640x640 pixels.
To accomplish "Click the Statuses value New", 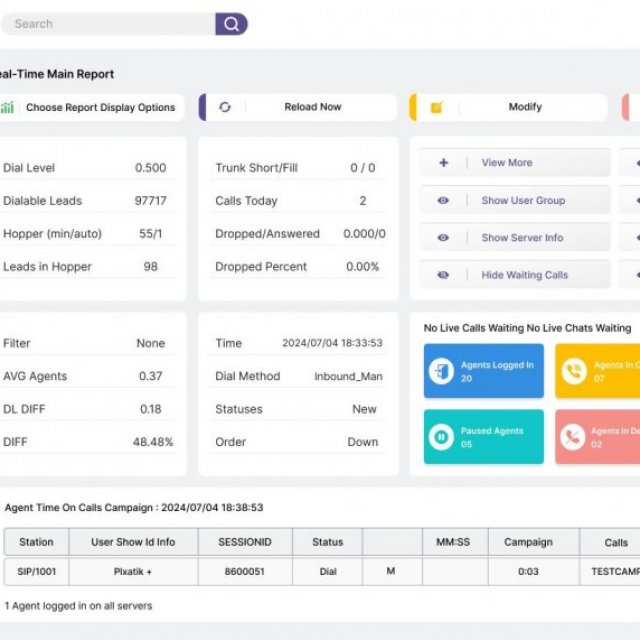I will pos(364,409).
